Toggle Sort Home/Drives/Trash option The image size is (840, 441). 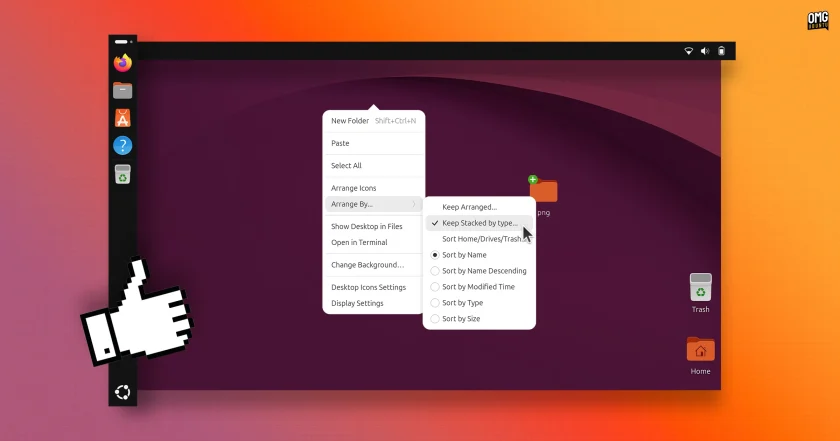(479, 239)
